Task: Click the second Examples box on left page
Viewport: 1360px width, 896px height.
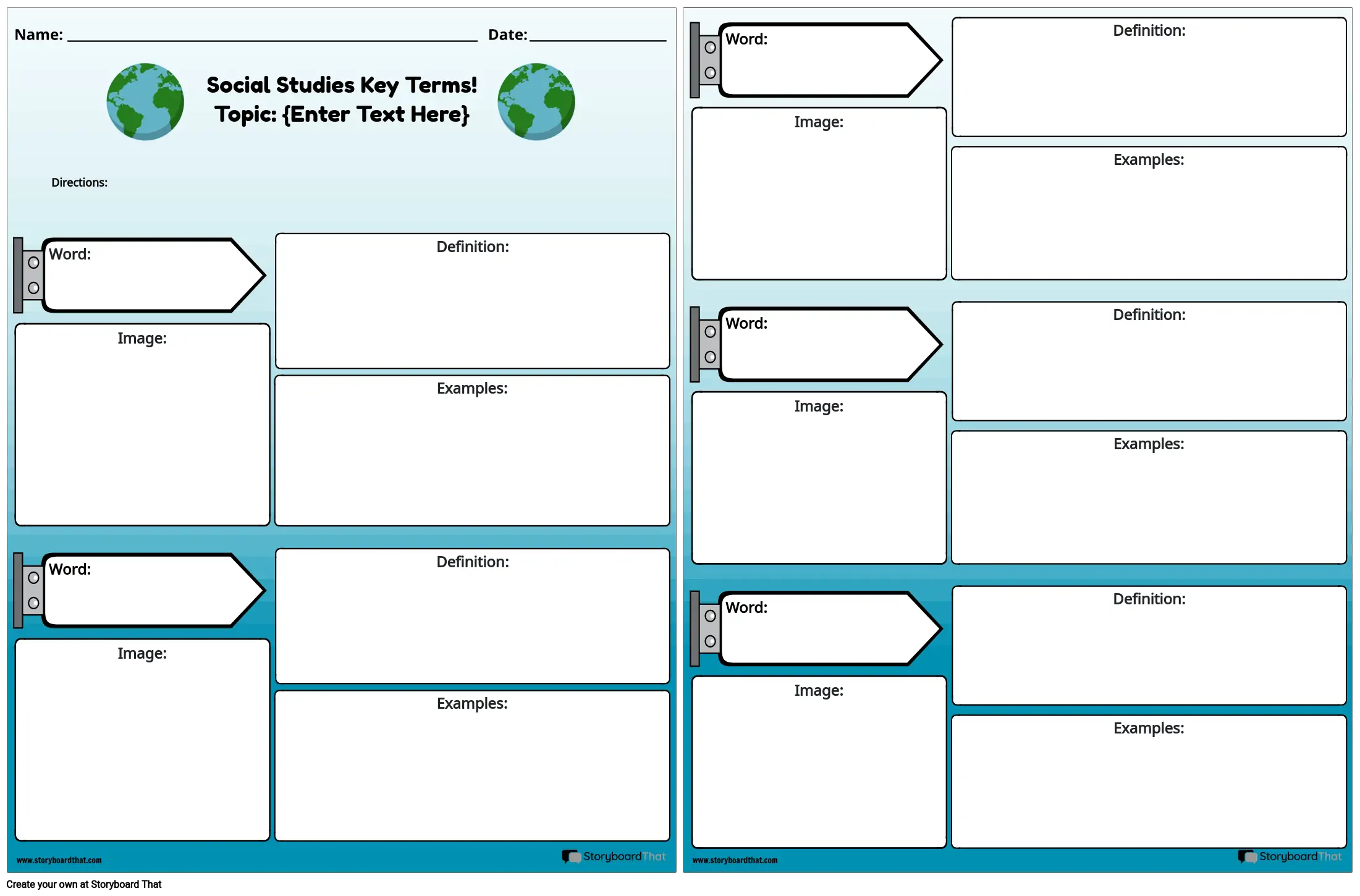Action: (x=473, y=766)
